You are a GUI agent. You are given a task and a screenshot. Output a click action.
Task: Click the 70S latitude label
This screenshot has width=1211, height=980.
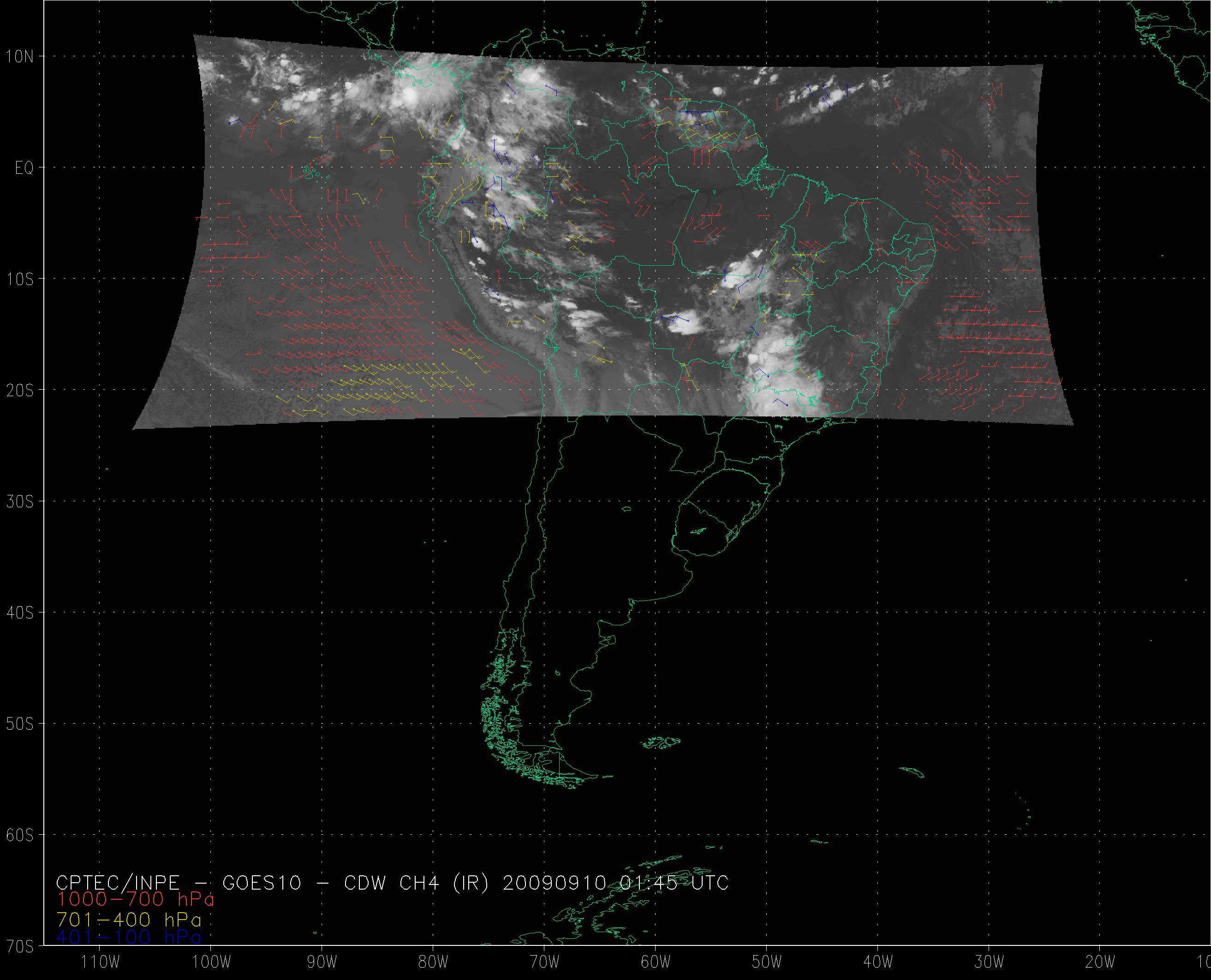pyautogui.click(x=20, y=946)
